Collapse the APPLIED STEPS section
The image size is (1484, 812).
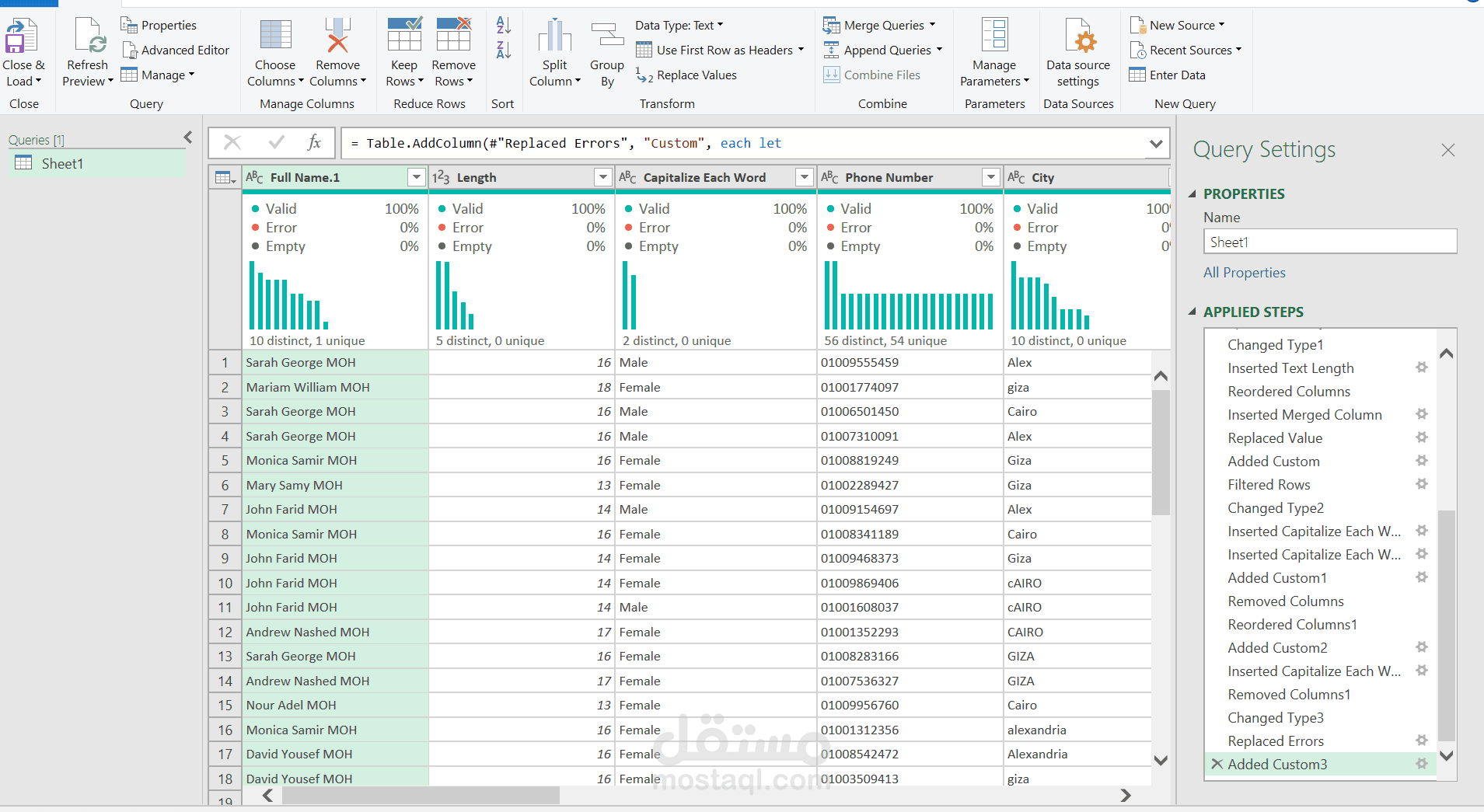click(x=1192, y=312)
